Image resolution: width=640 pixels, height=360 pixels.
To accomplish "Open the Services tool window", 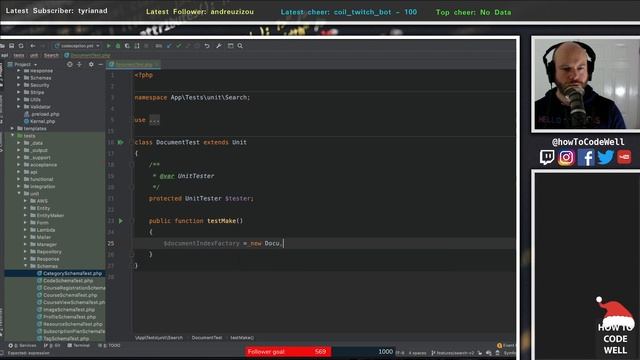I will (22, 345).
